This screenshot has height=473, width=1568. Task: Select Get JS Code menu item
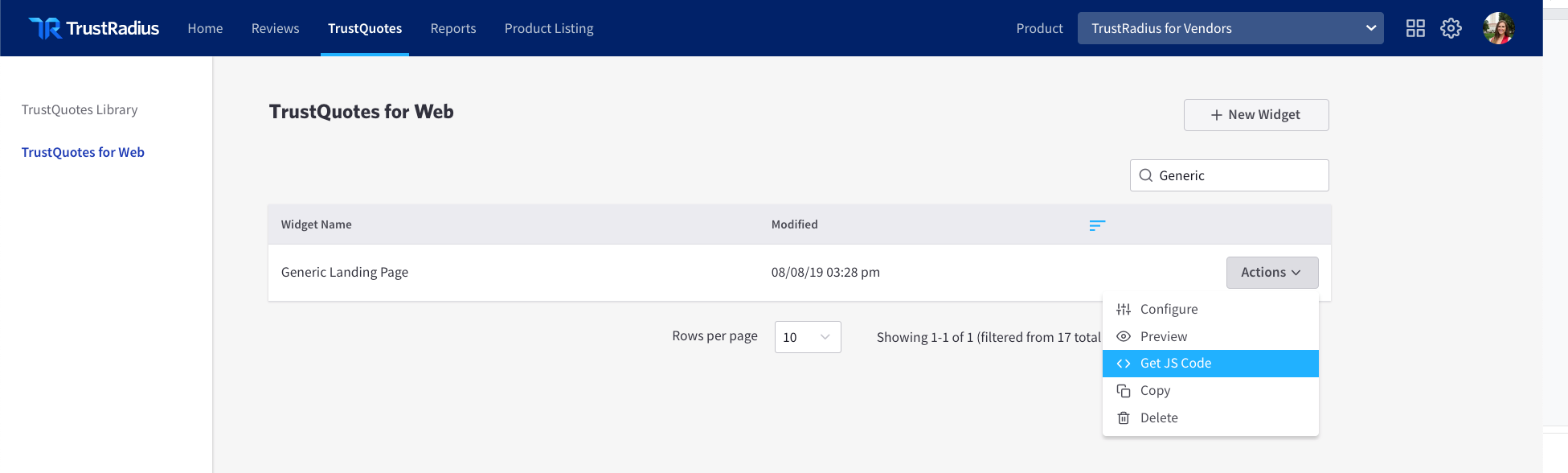click(x=1210, y=364)
